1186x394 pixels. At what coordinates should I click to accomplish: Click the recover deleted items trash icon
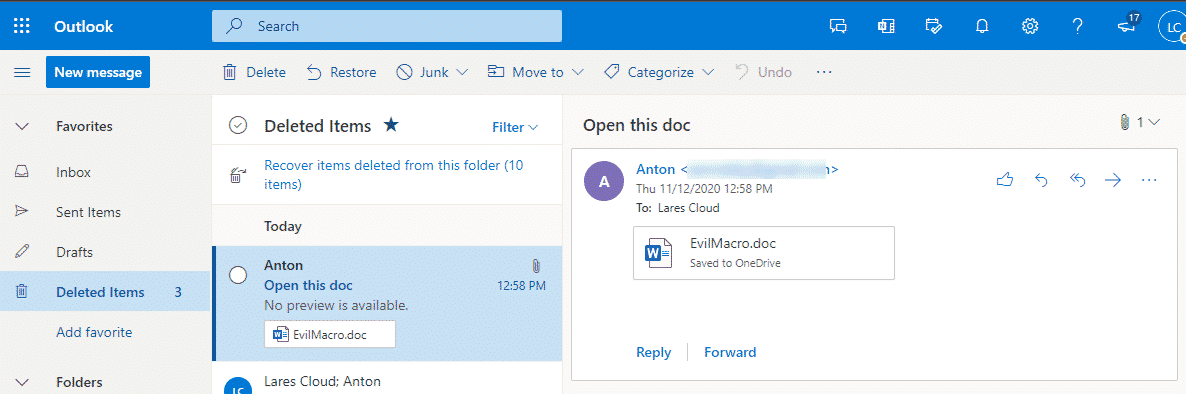click(237, 175)
